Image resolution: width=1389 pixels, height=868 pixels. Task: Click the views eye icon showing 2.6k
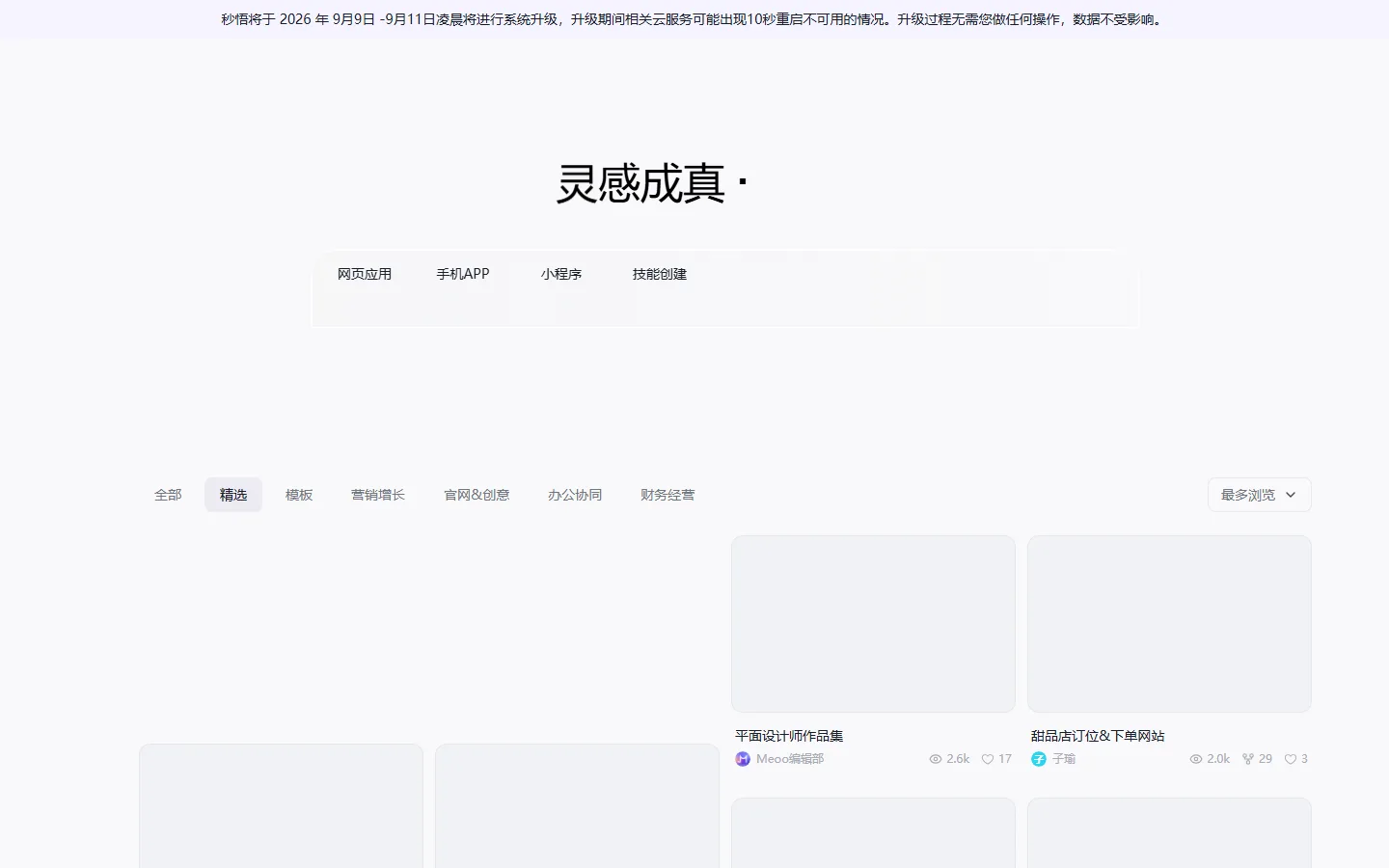click(935, 759)
